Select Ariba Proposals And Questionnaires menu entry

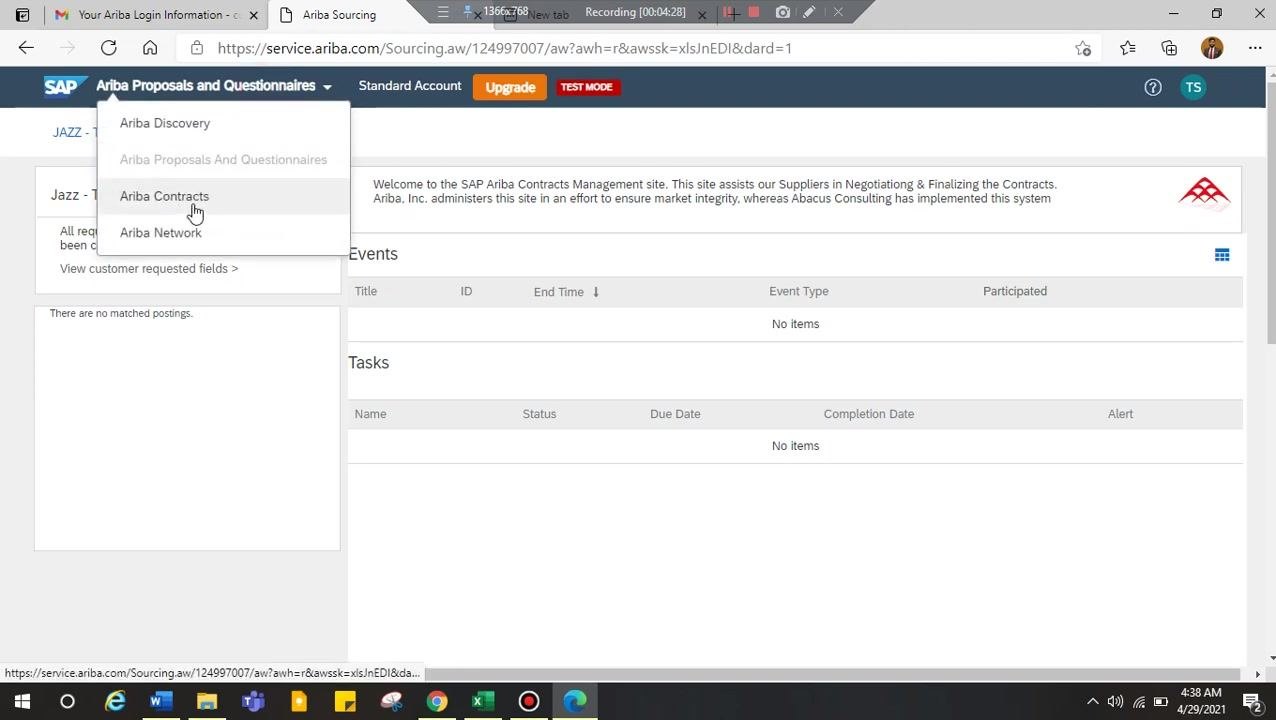[223, 159]
